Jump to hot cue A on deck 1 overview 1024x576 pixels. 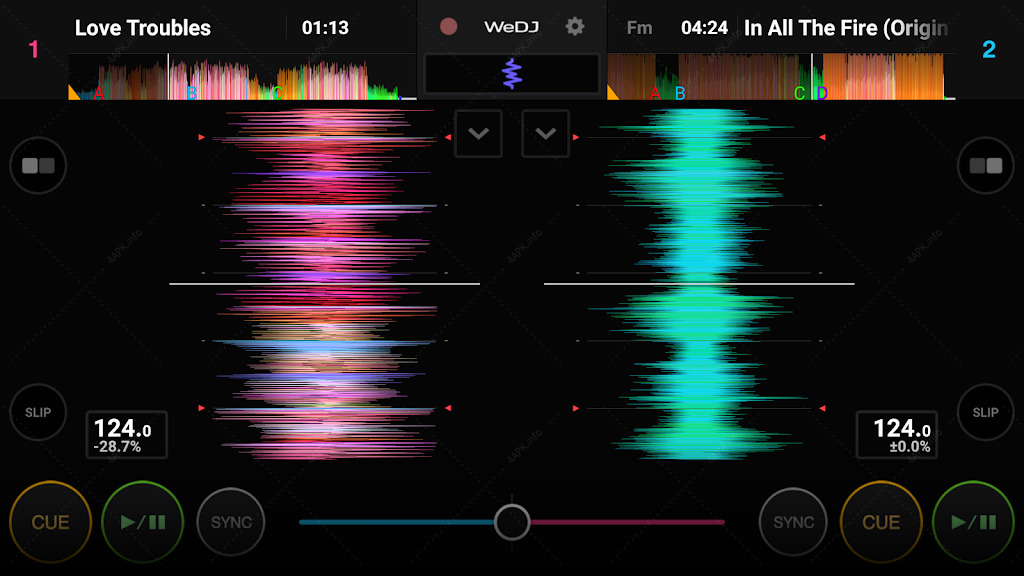tap(99, 93)
